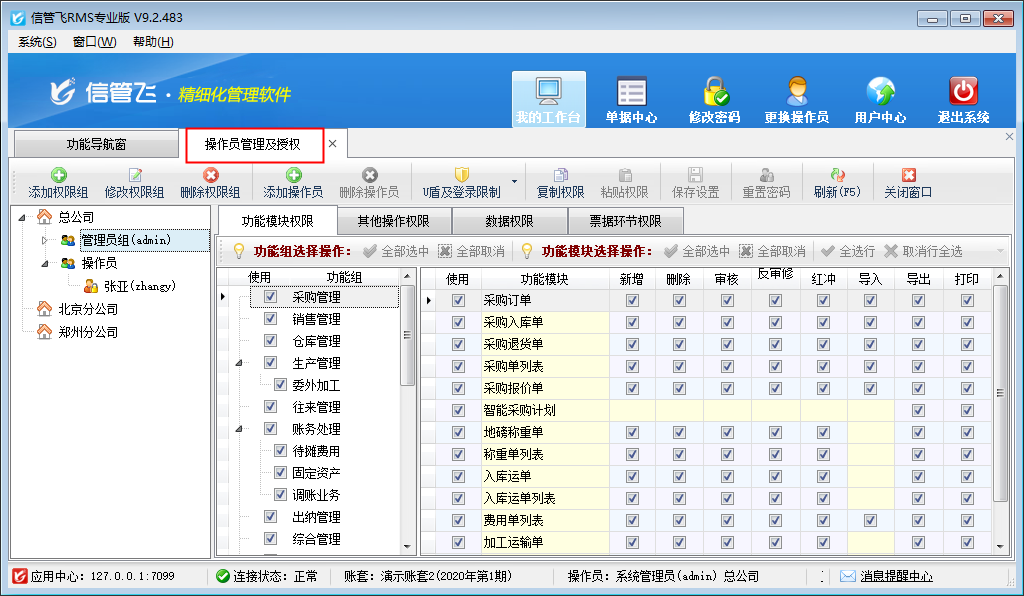
Task: Toggle 导入 checkbox for 费用单列表 row
Action: pos(871,520)
